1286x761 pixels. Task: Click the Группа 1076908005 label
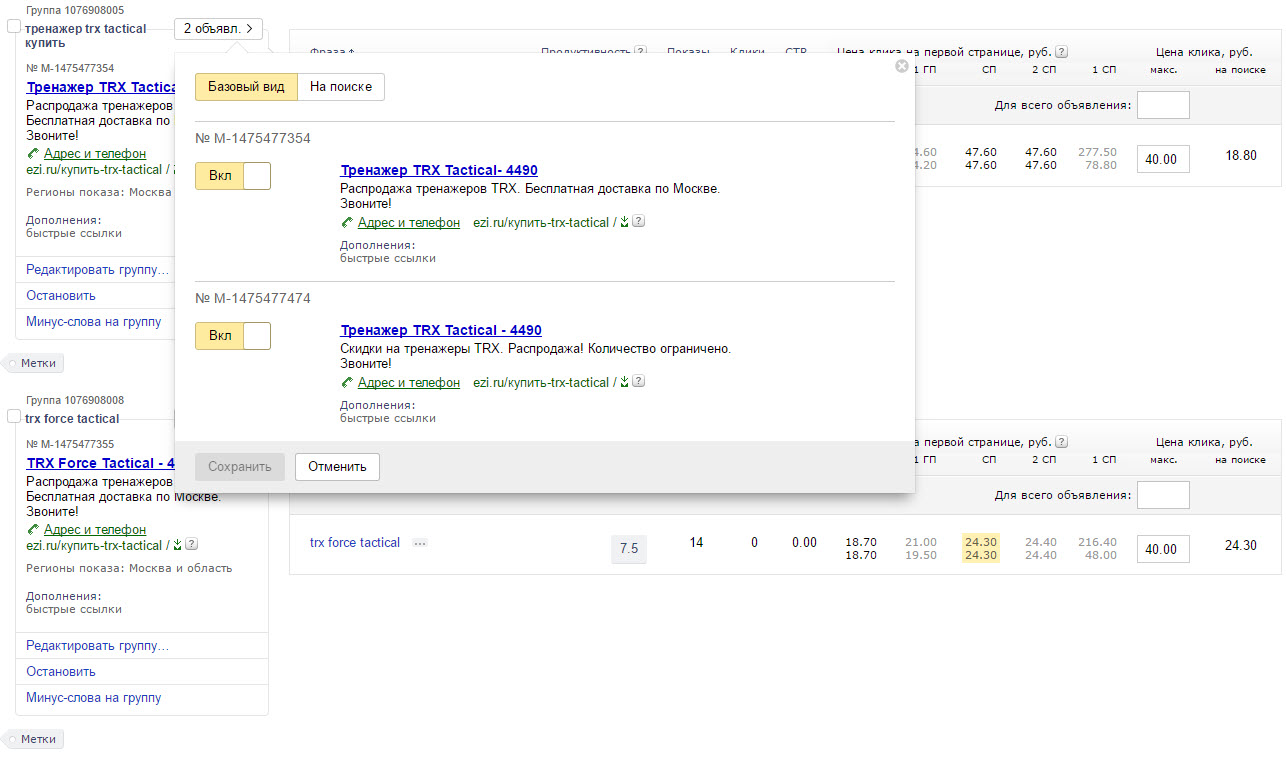click(x=75, y=10)
